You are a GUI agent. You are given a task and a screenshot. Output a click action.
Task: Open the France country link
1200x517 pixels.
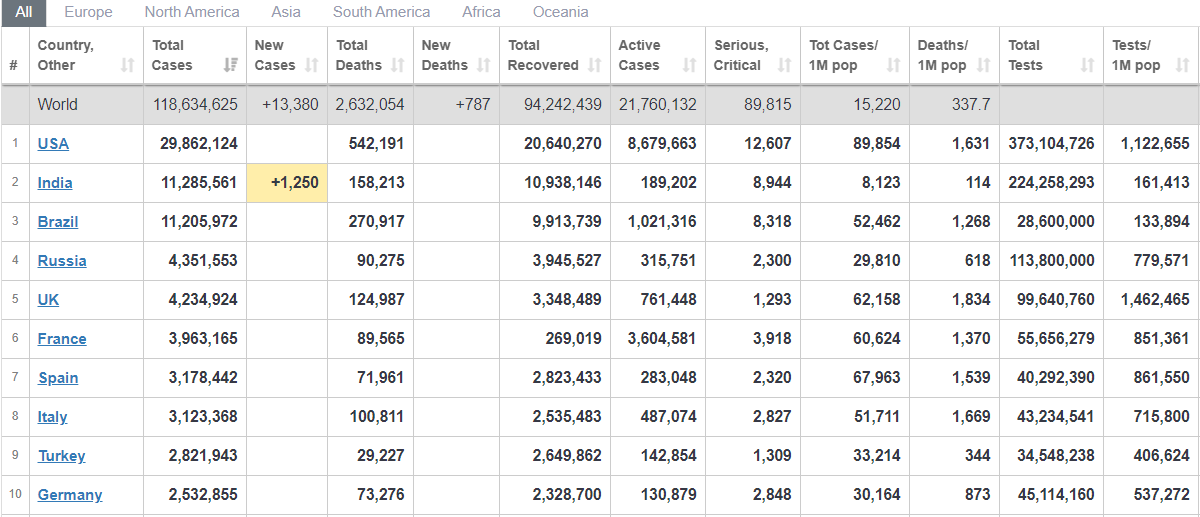point(62,338)
